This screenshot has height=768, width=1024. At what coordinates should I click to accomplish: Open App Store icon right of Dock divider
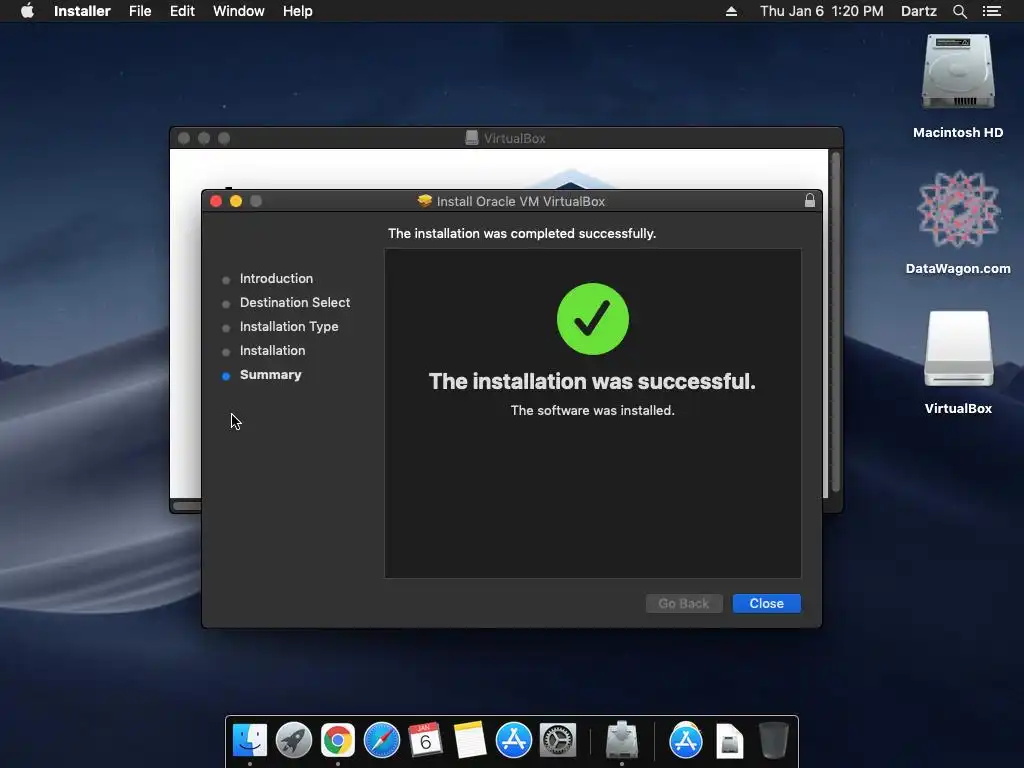686,741
